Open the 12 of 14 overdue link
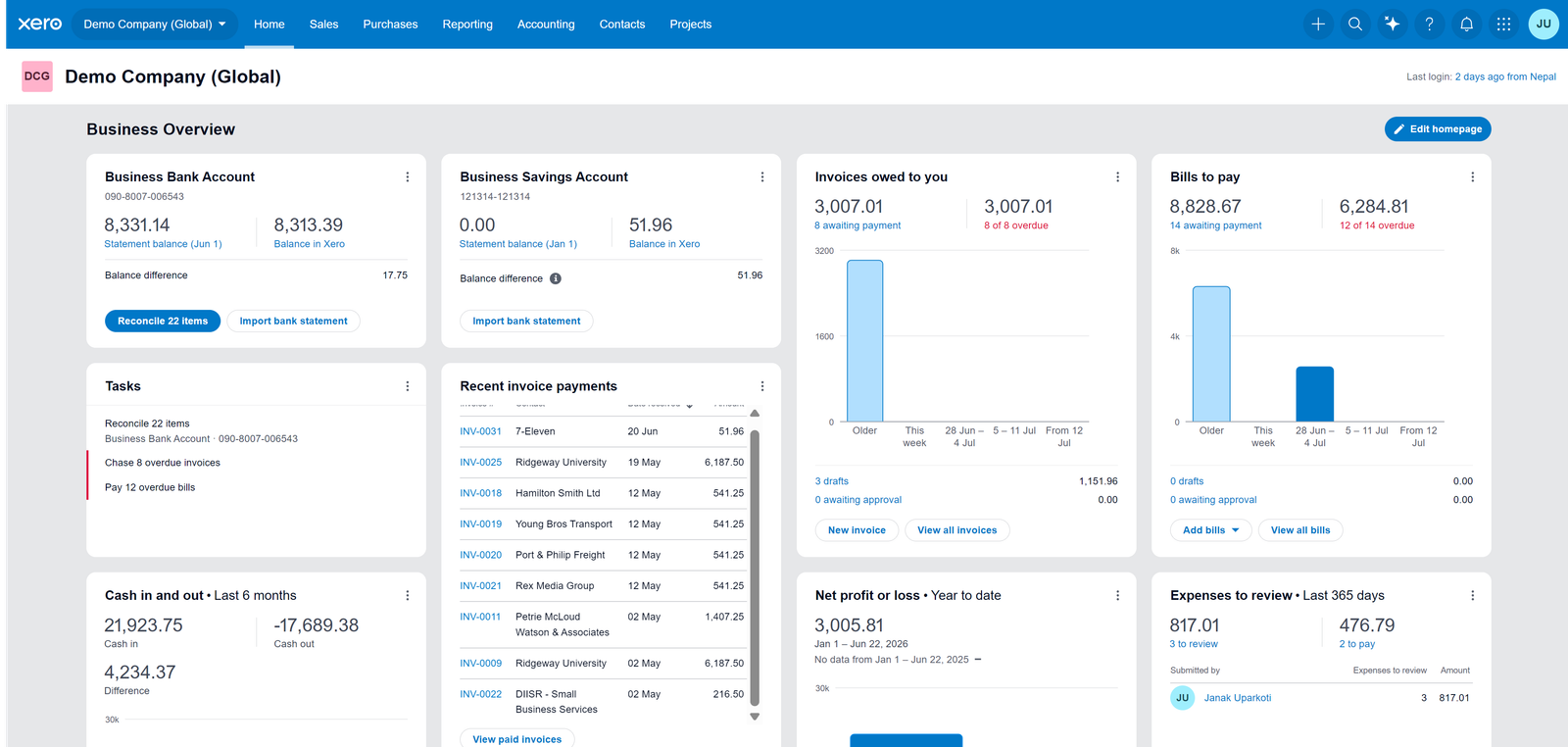 1377,225
